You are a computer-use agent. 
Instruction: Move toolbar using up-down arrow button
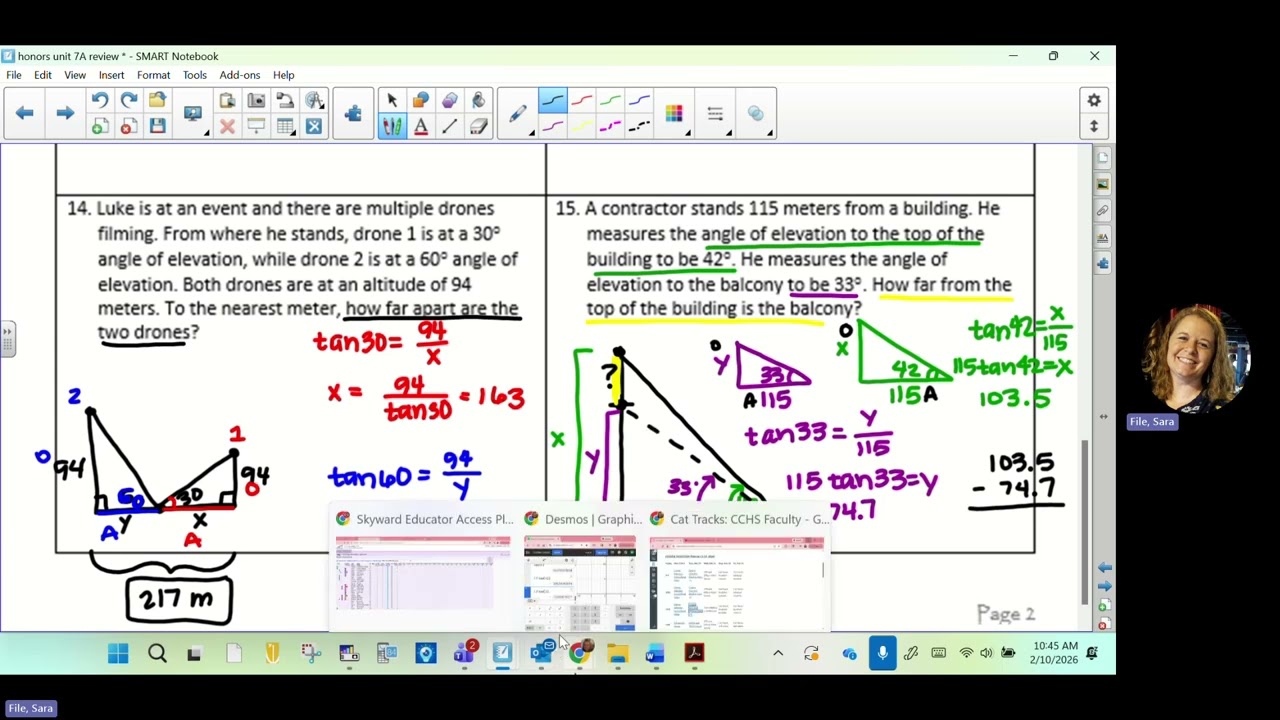(1094, 127)
